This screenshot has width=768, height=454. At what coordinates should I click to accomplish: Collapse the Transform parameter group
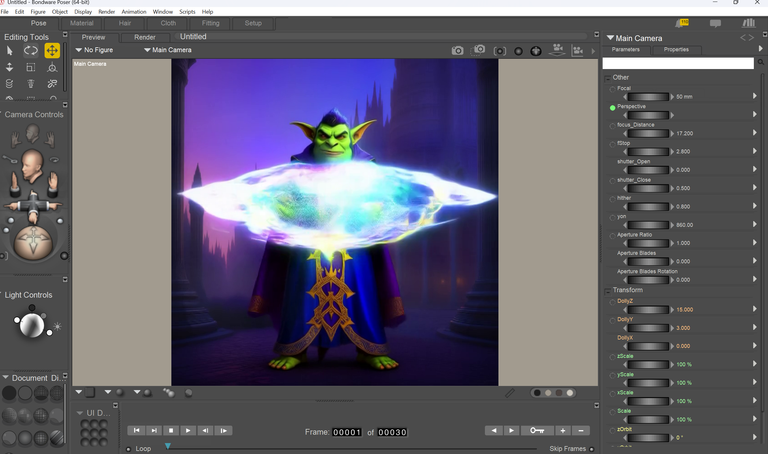608,291
